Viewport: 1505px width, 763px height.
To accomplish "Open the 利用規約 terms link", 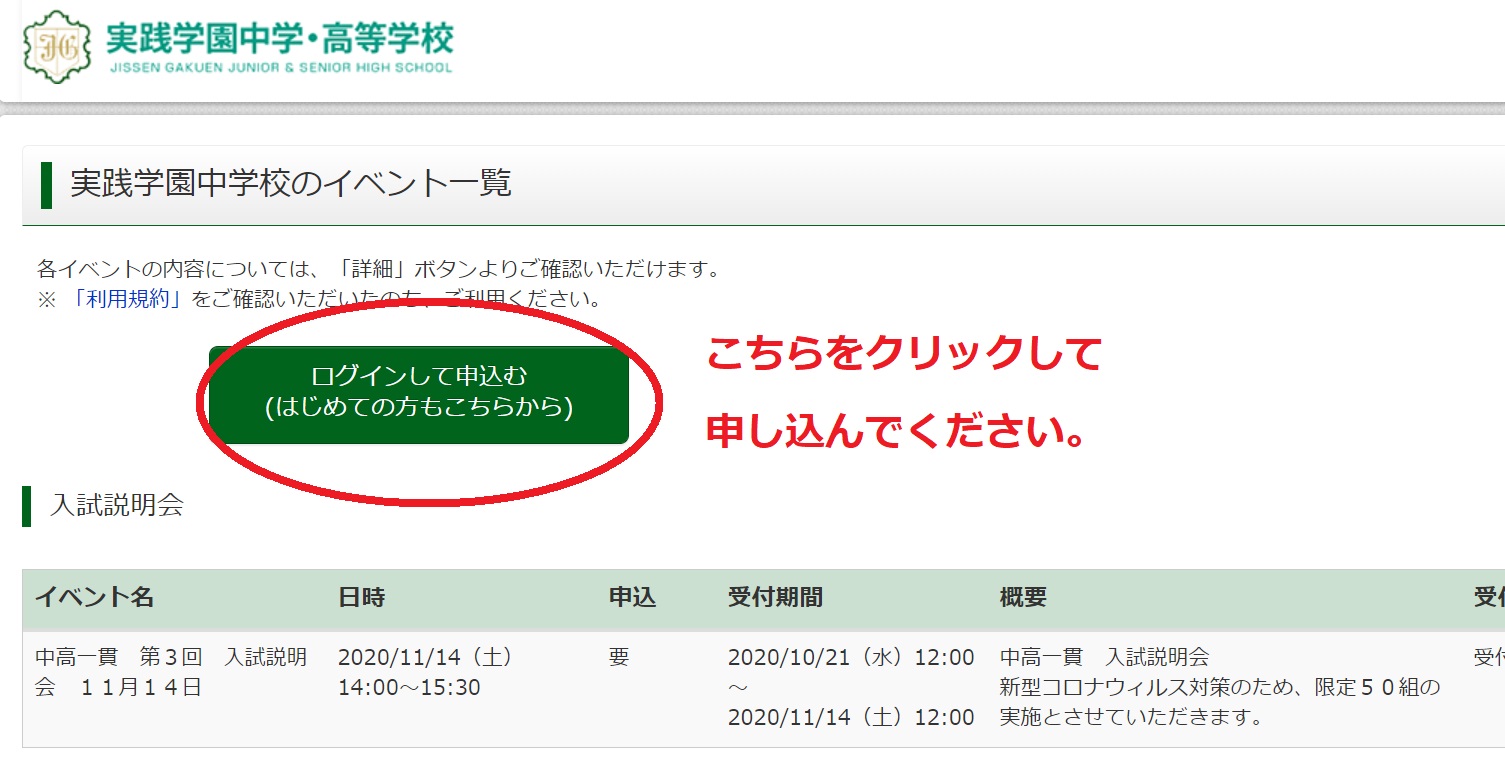I will (126, 299).
